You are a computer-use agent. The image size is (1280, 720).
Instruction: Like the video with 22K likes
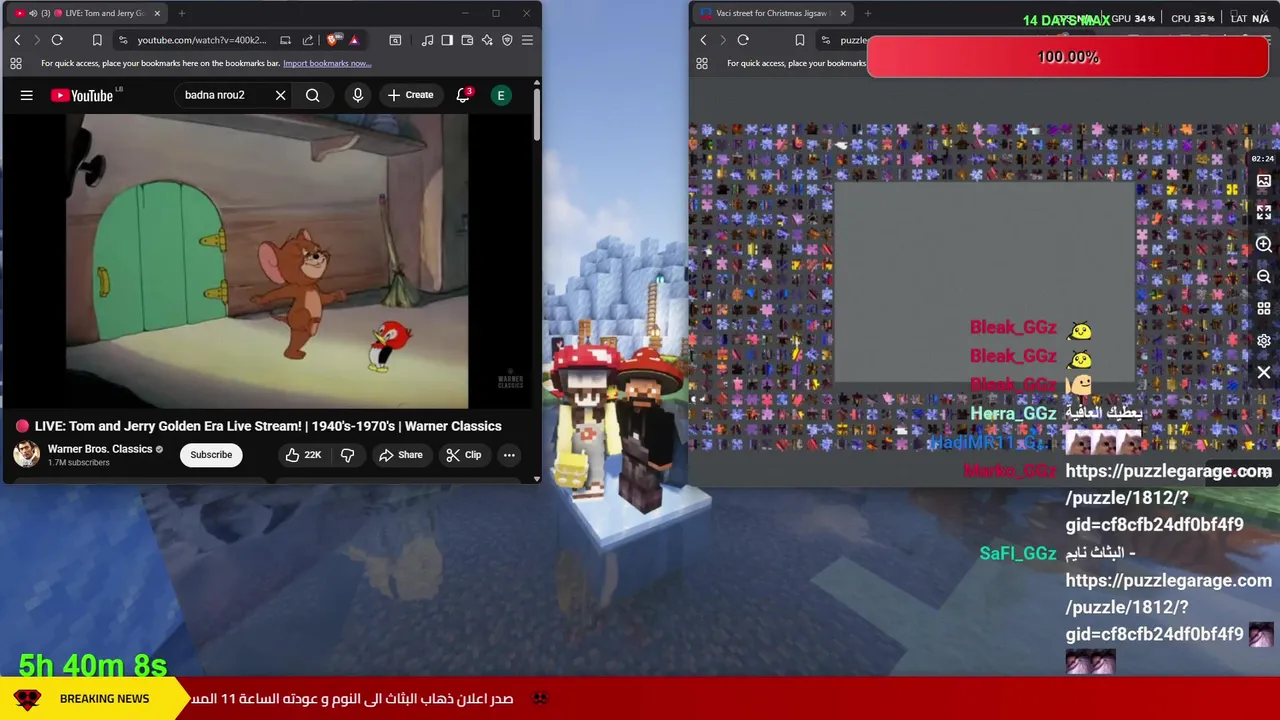pyautogui.click(x=303, y=455)
